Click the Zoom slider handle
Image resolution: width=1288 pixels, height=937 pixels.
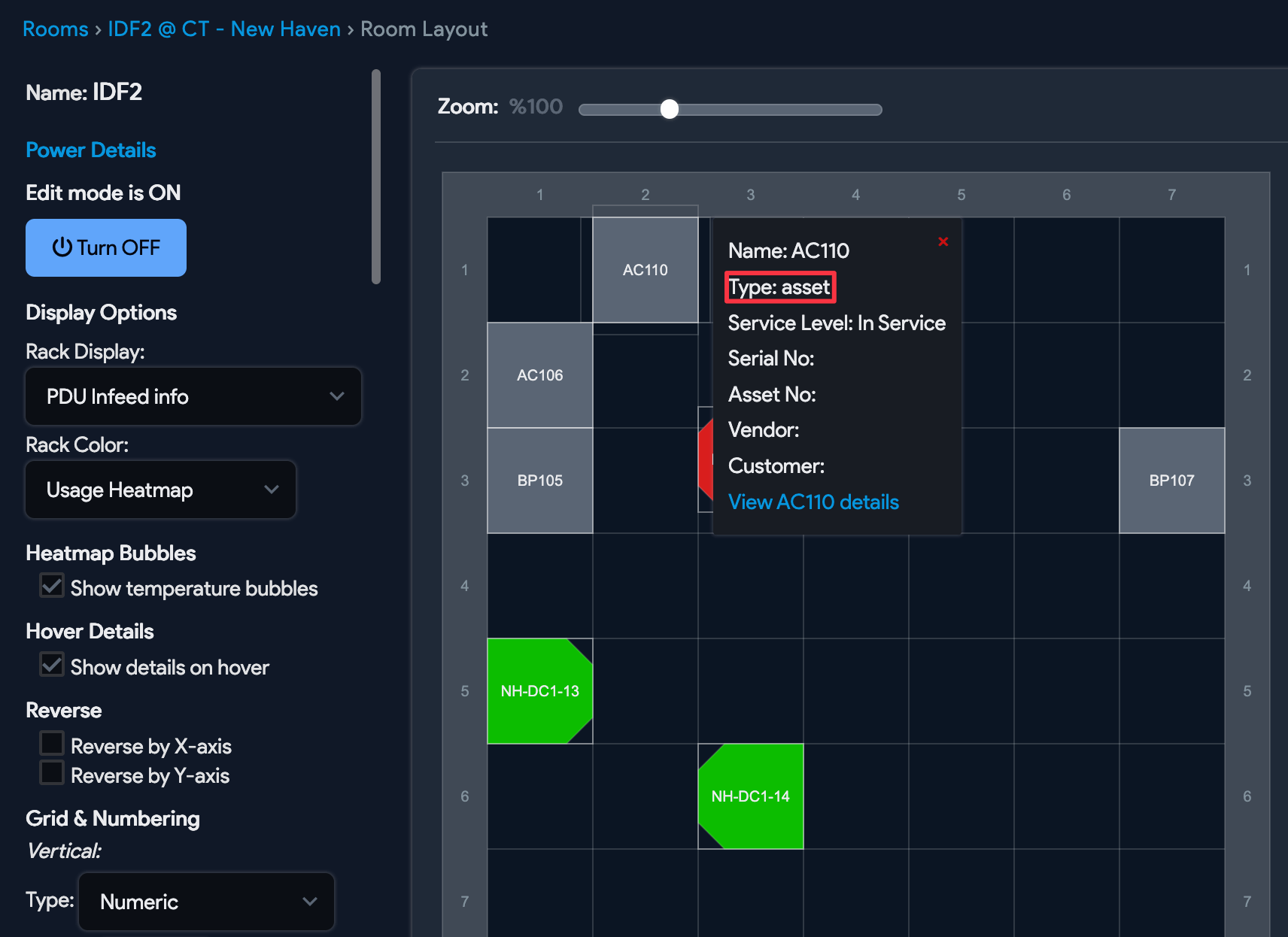click(x=669, y=110)
